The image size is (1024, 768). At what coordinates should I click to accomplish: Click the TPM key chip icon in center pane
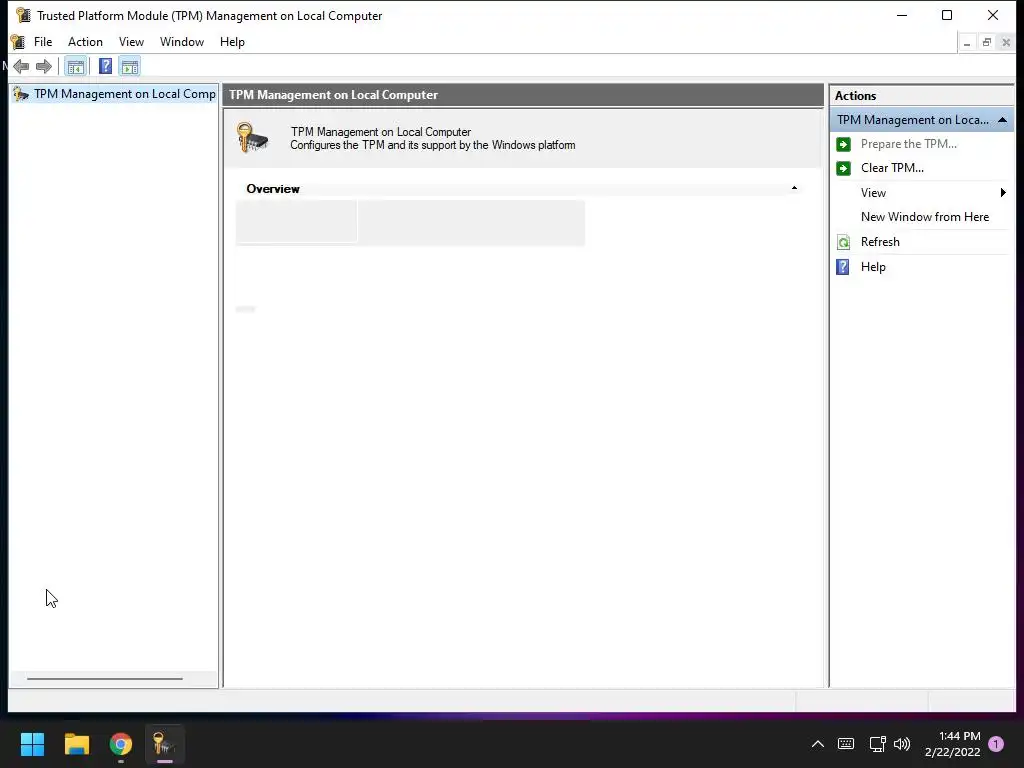pos(253,138)
